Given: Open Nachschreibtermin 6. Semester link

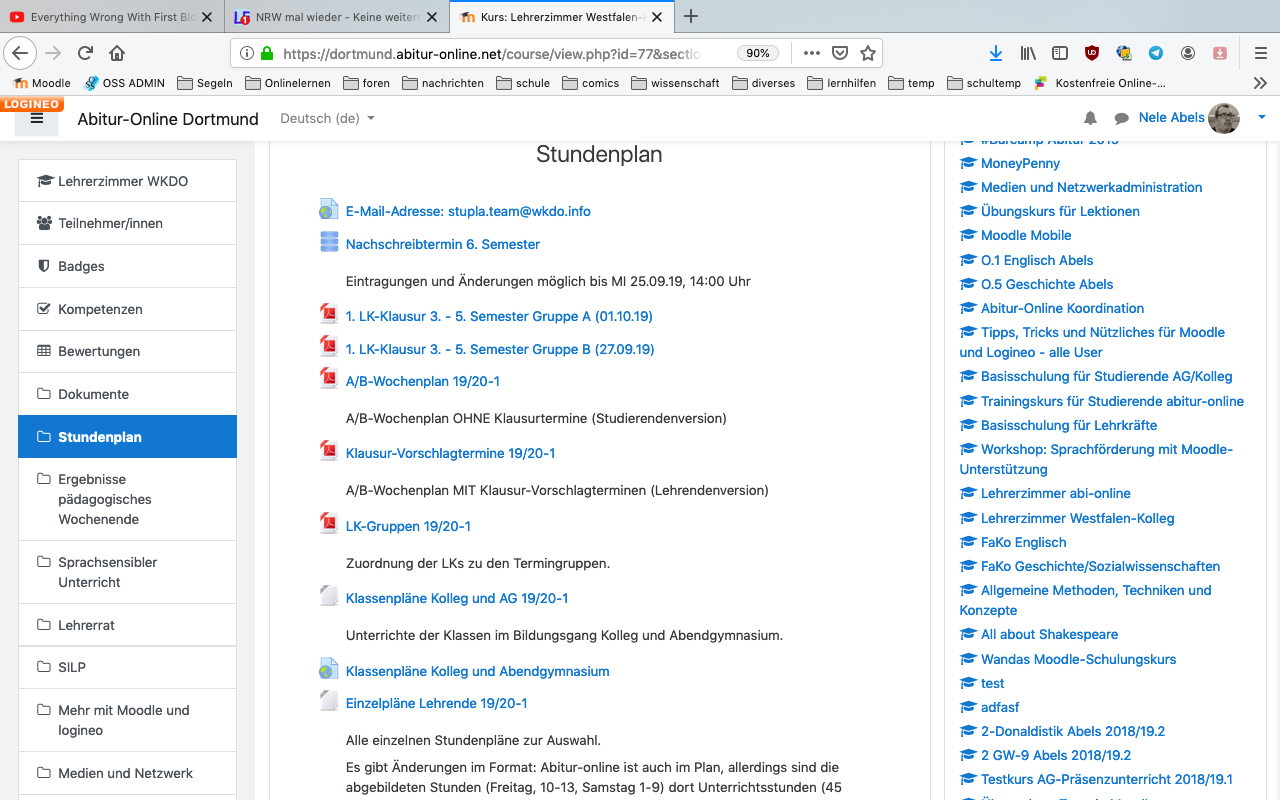Looking at the screenshot, I should coord(442,244).
